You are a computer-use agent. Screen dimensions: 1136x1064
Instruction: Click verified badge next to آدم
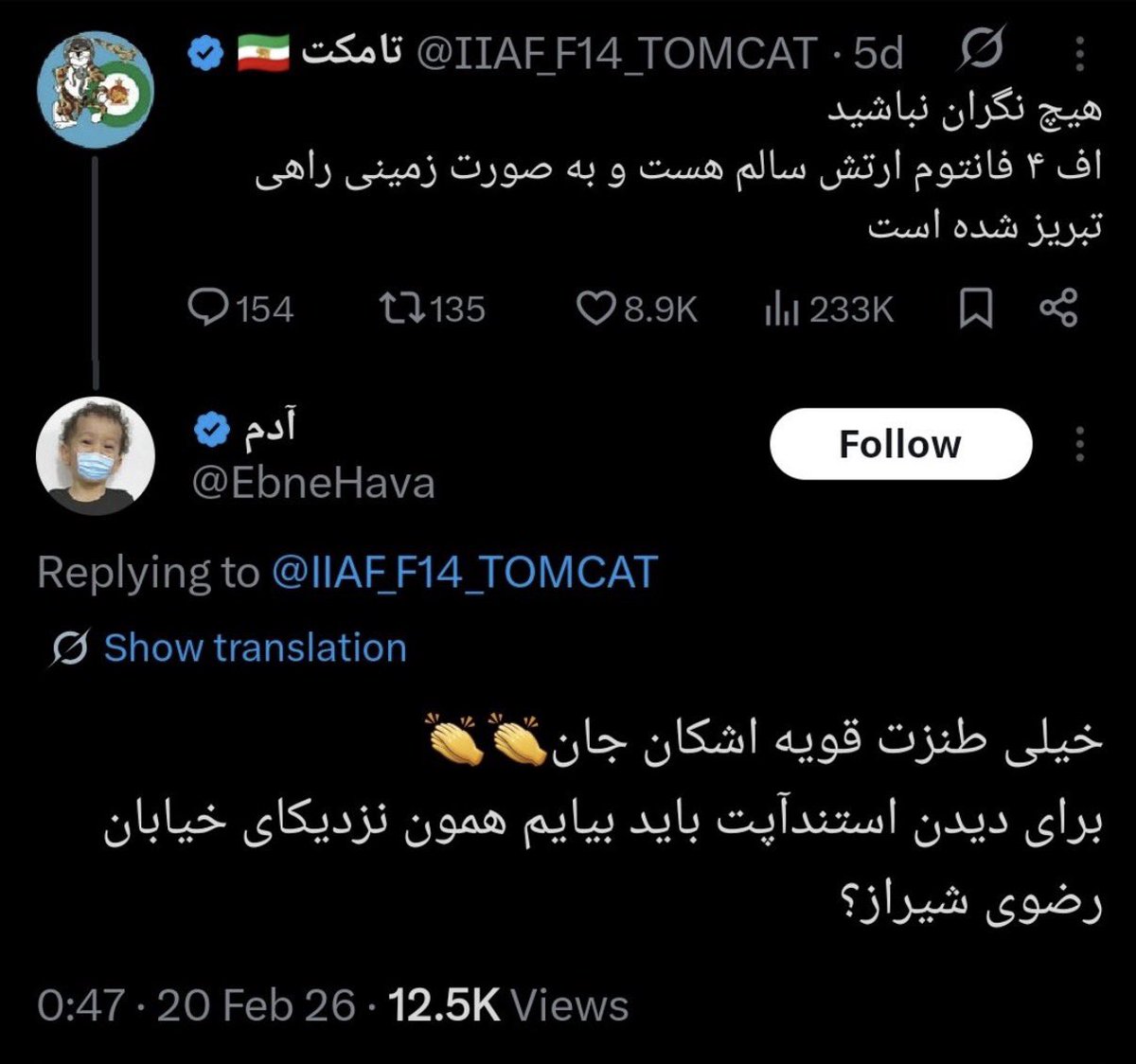(x=211, y=431)
